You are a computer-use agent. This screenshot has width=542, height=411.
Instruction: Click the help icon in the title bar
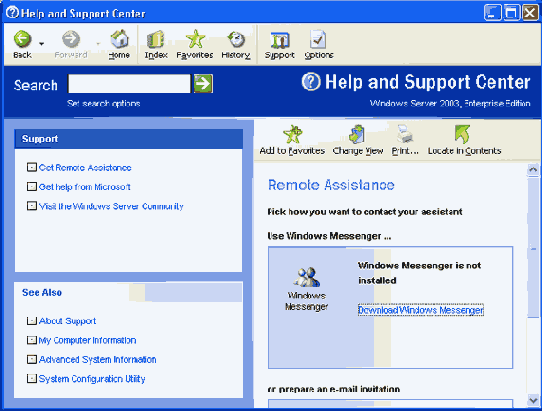pos(13,13)
